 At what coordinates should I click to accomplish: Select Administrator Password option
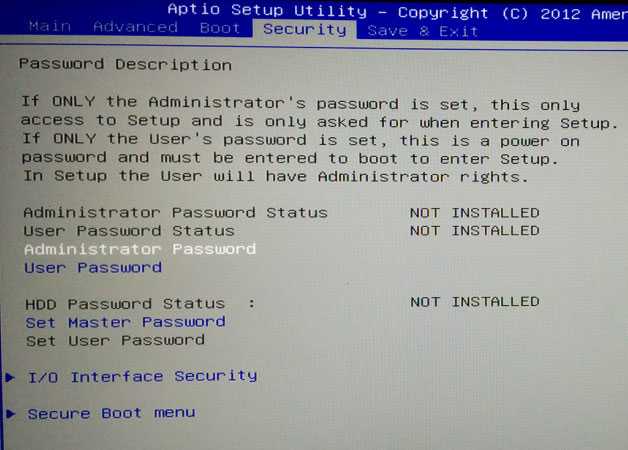coord(140,249)
